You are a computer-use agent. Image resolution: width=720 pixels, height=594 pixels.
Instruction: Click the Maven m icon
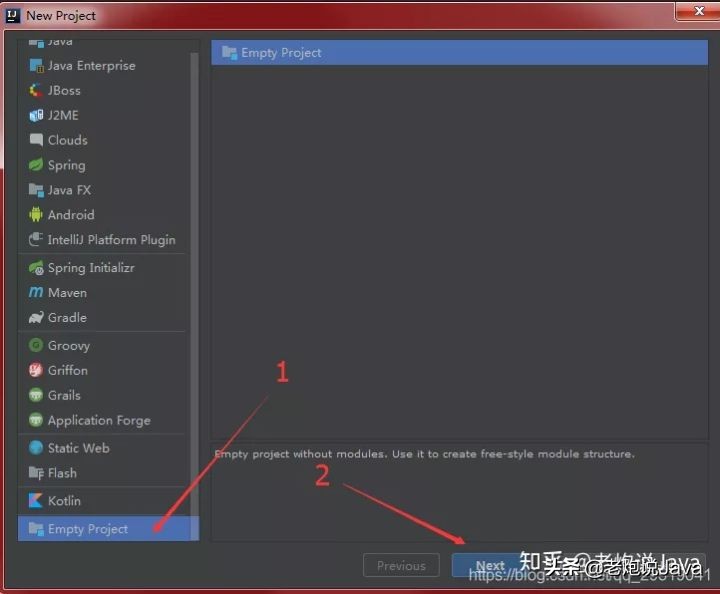[36, 292]
